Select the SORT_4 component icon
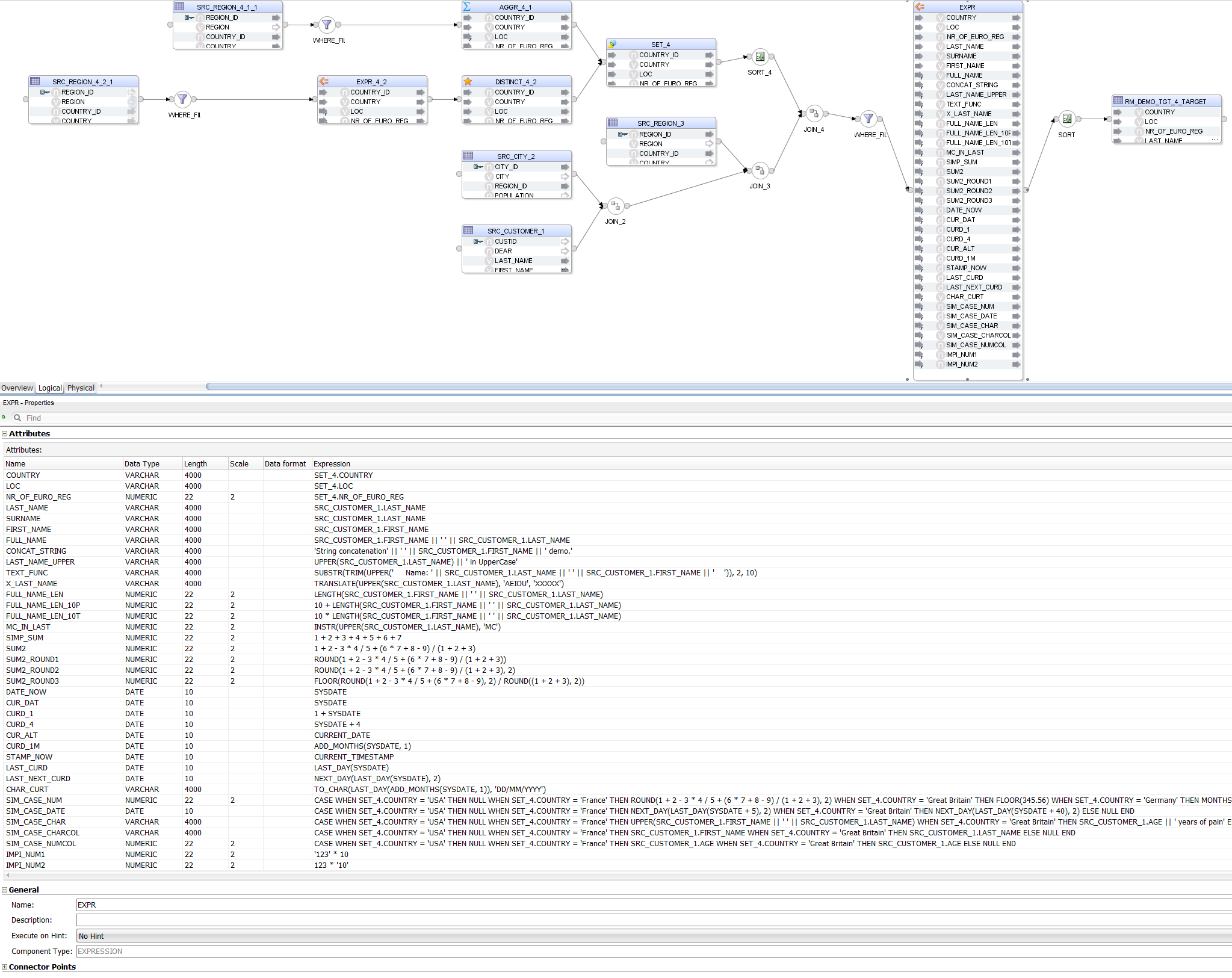1232x978 pixels. [760, 57]
